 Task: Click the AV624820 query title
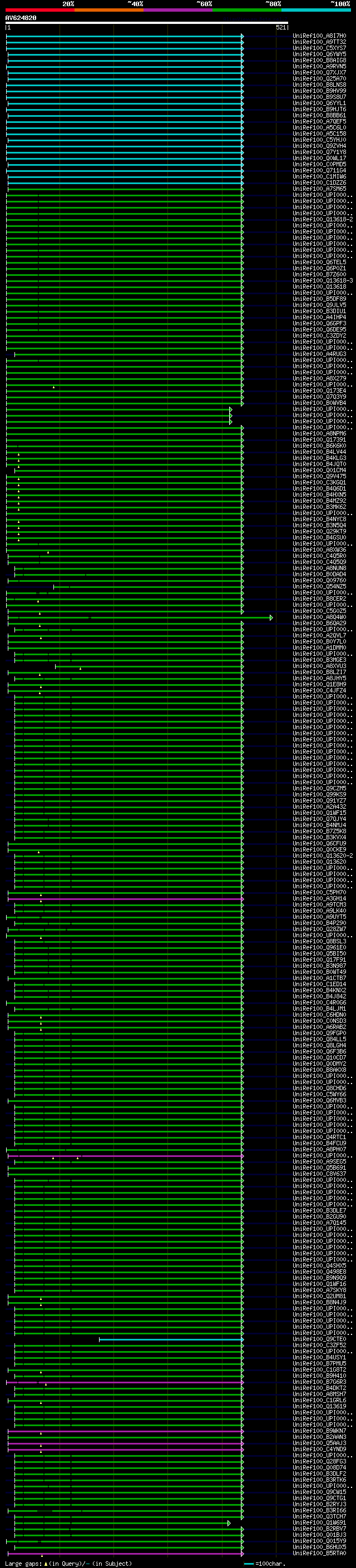click(21, 18)
